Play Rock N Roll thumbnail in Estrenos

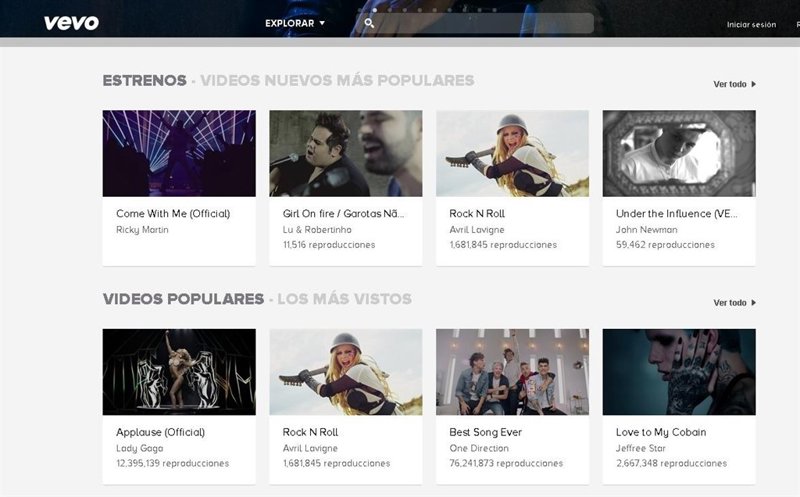click(x=512, y=153)
